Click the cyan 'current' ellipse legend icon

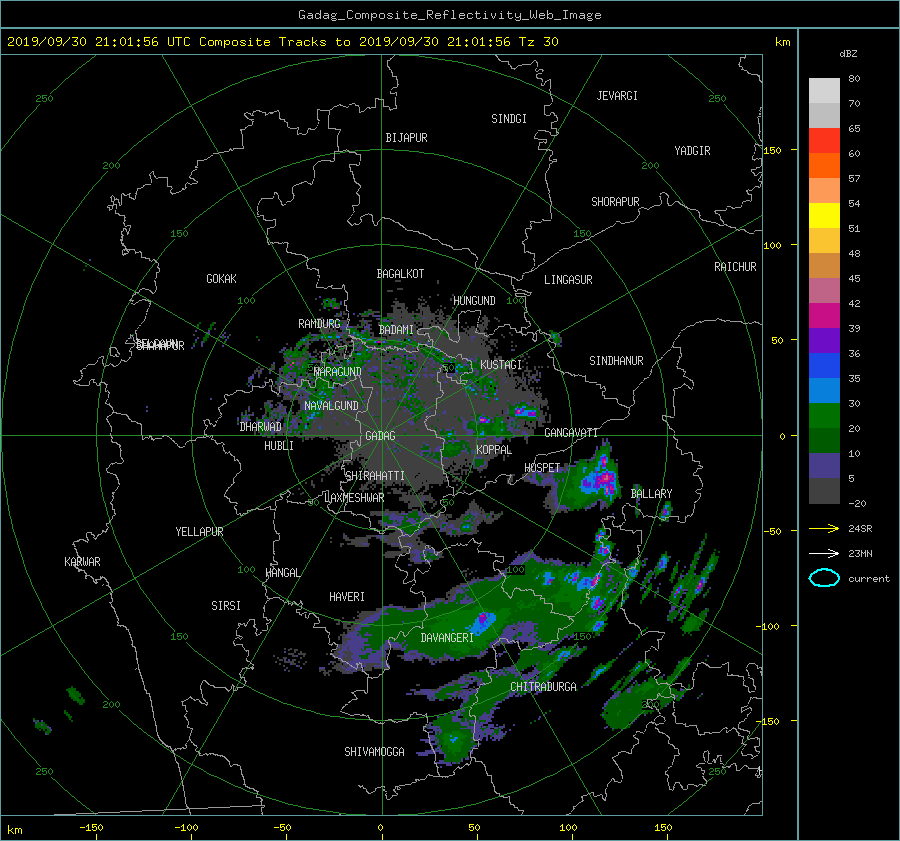[824, 578]
